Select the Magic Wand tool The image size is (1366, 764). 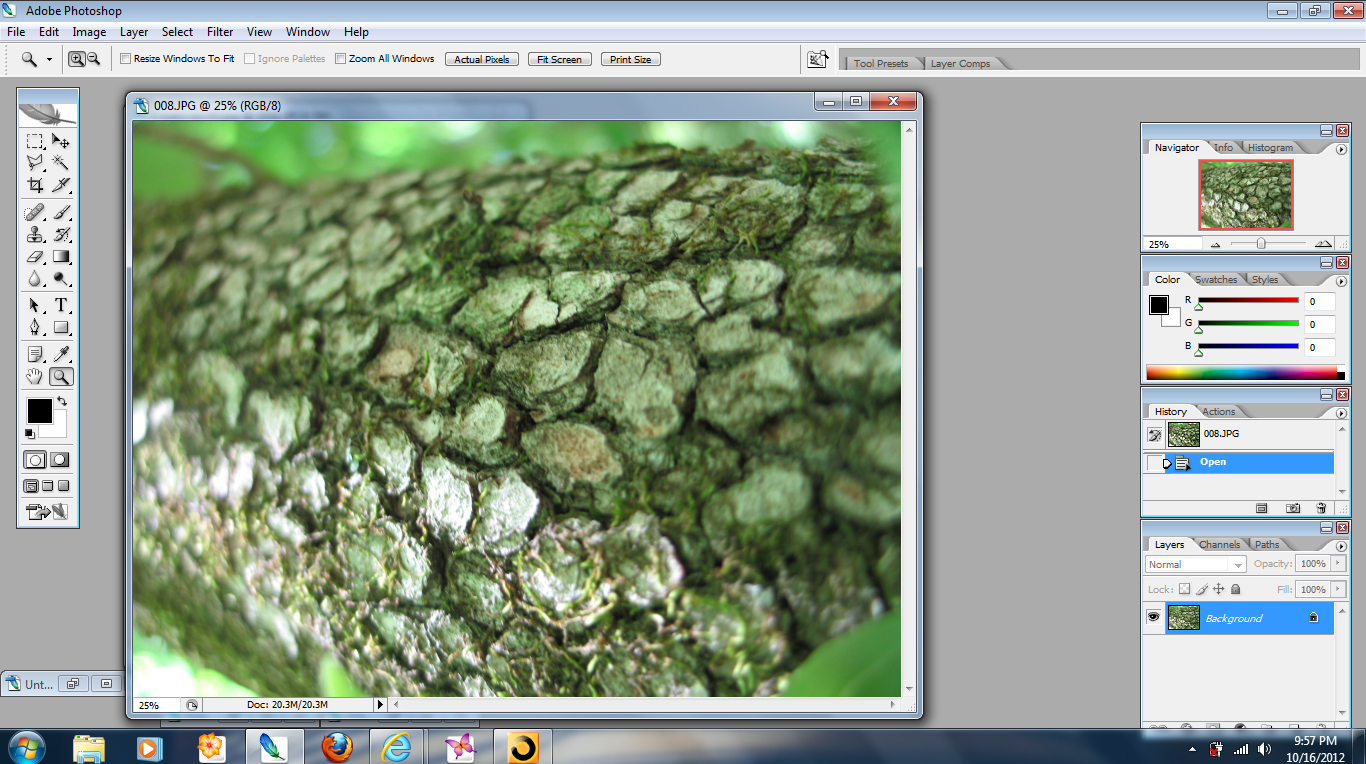[x=61, y=162]
